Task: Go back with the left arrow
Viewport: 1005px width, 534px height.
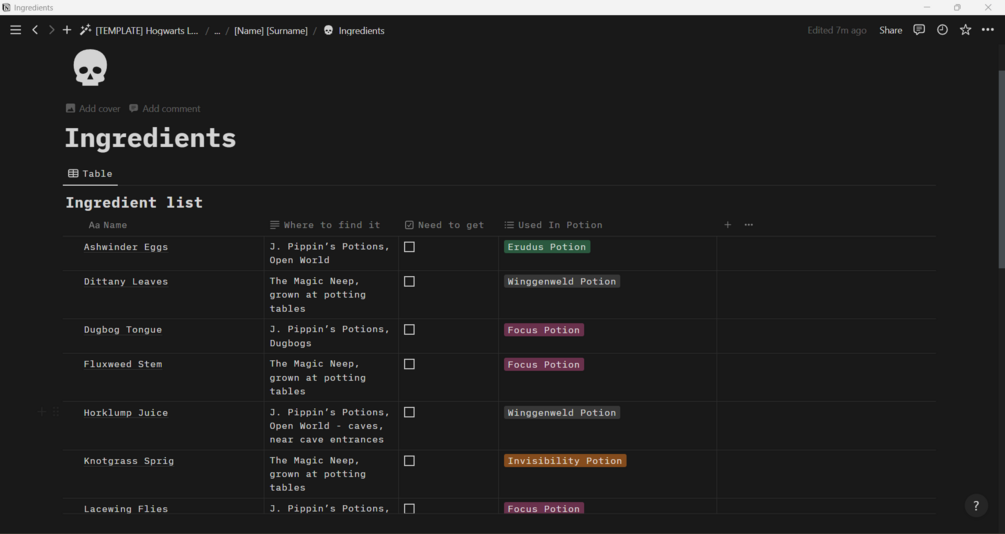Action: tap(35, 30)
